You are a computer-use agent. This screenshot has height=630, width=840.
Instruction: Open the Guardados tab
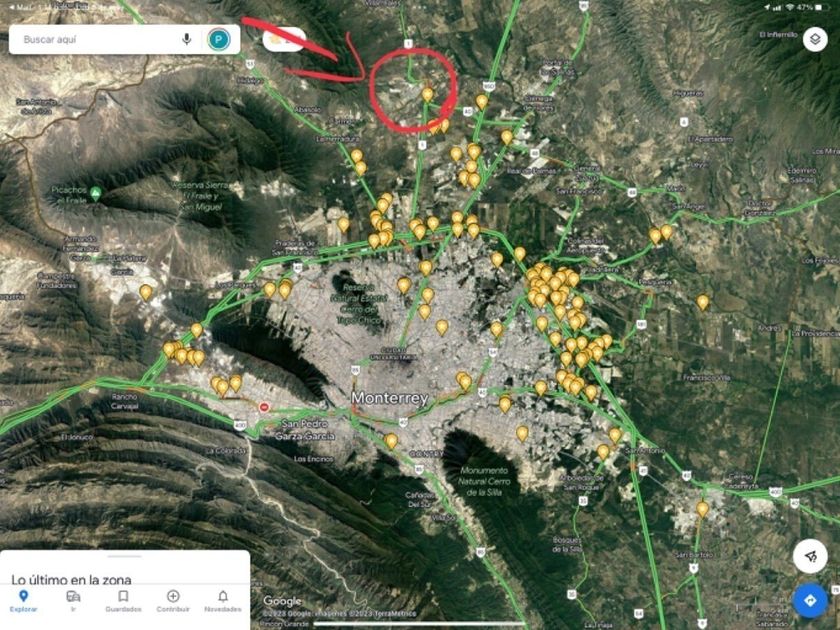pos(123,601)
